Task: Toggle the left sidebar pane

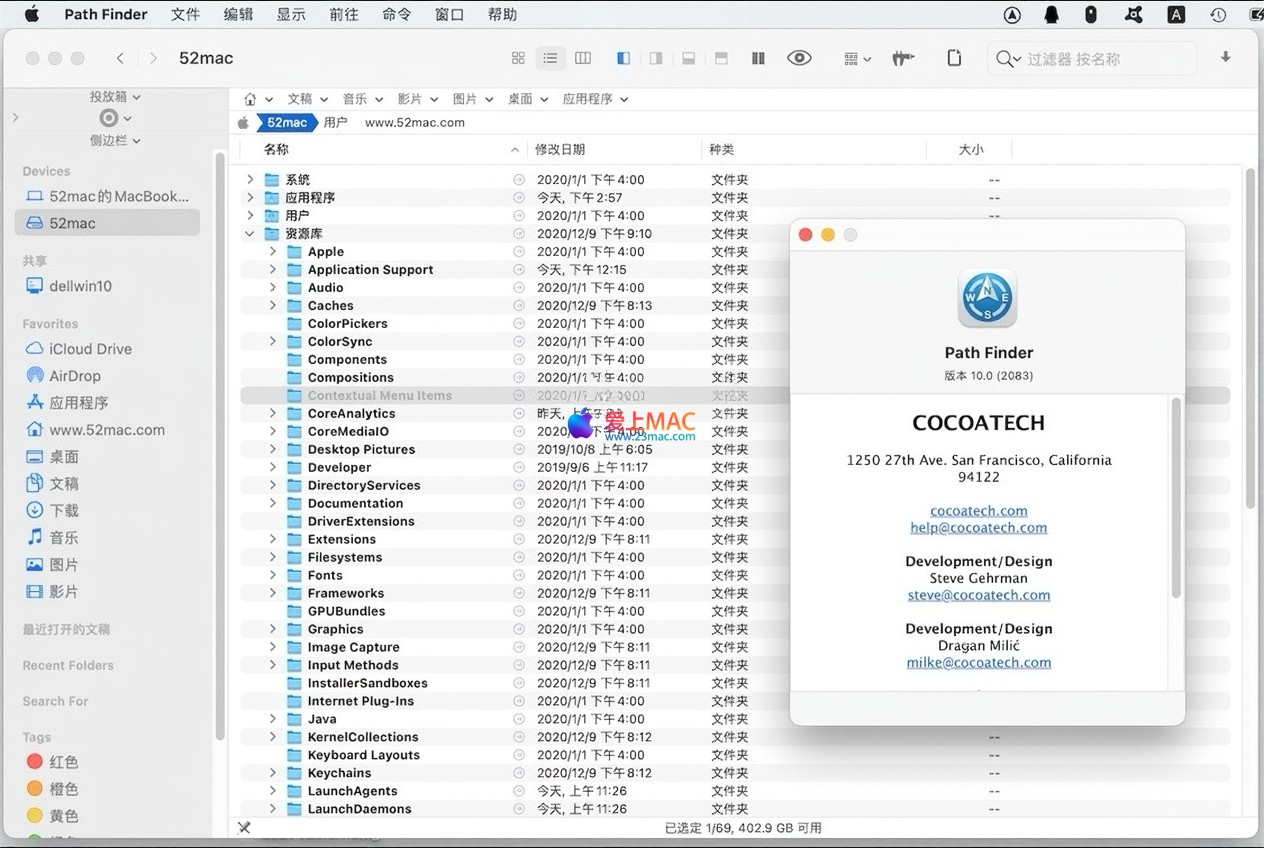Action: tap(623, 58)
